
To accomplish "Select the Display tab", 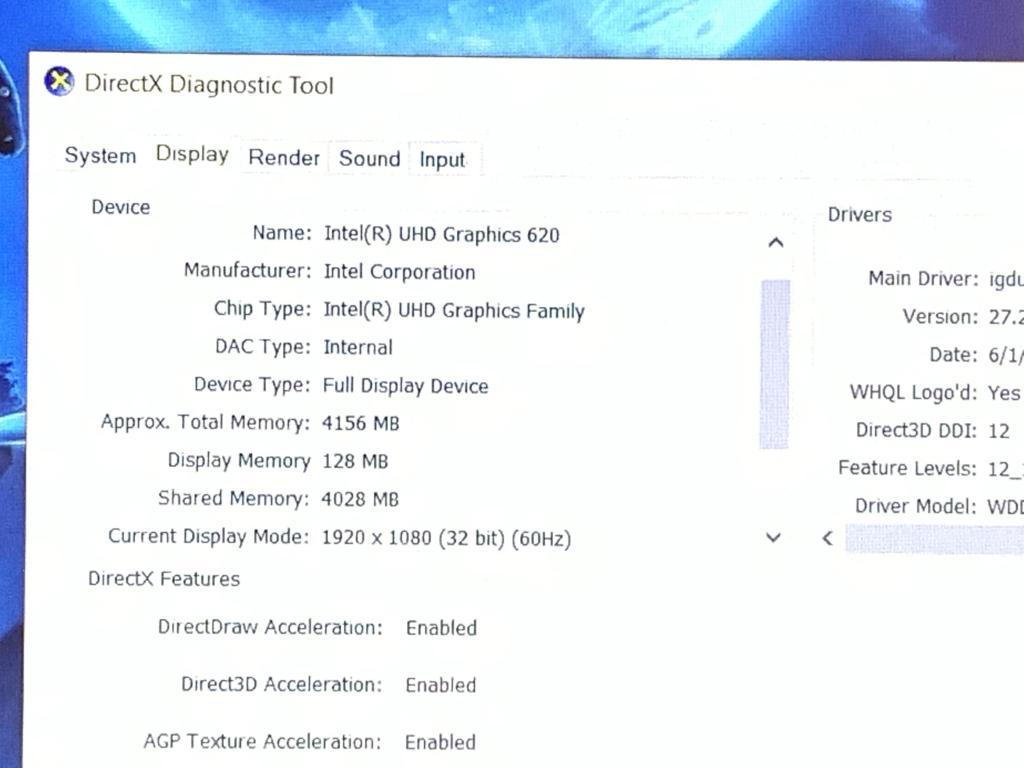I will pos(192,154).
